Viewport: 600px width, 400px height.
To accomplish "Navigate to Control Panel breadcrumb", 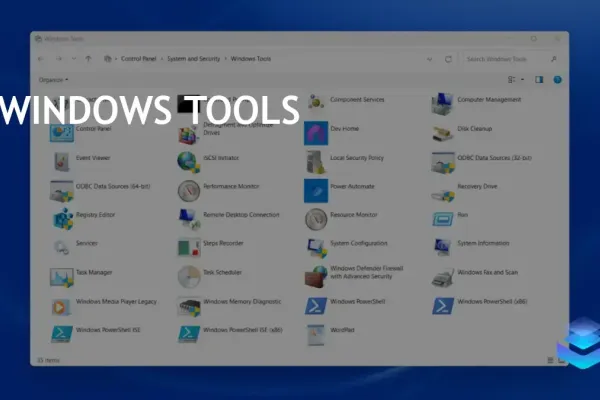I will pyautogui.click(x=139, y=59).
